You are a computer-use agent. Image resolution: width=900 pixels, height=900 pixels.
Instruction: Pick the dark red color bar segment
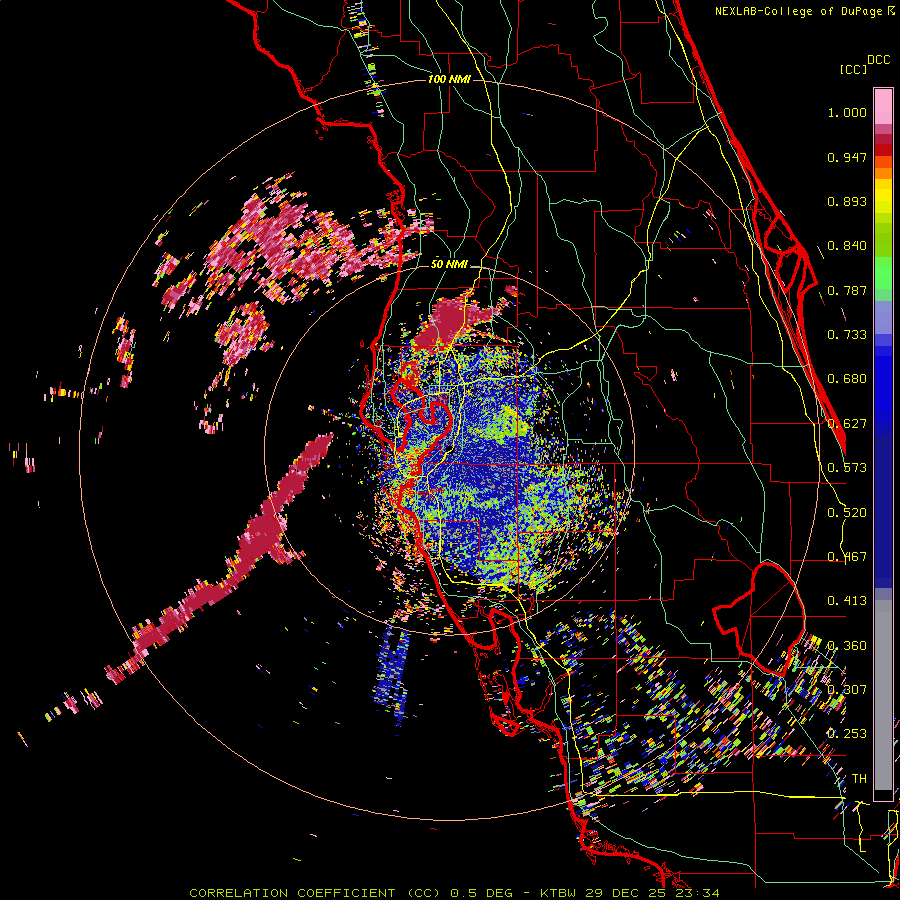click(883, 150)
